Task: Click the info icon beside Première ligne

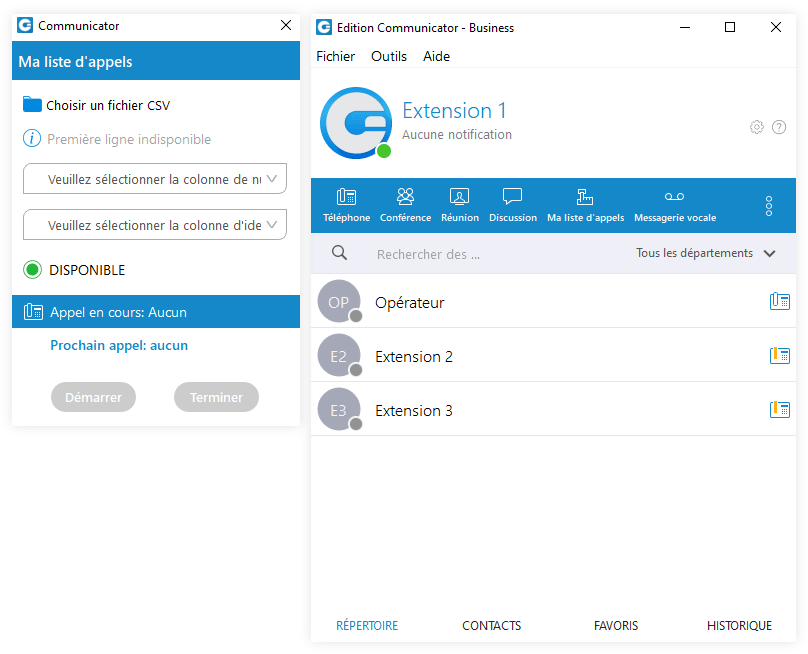Action: [x=32, y=138]
